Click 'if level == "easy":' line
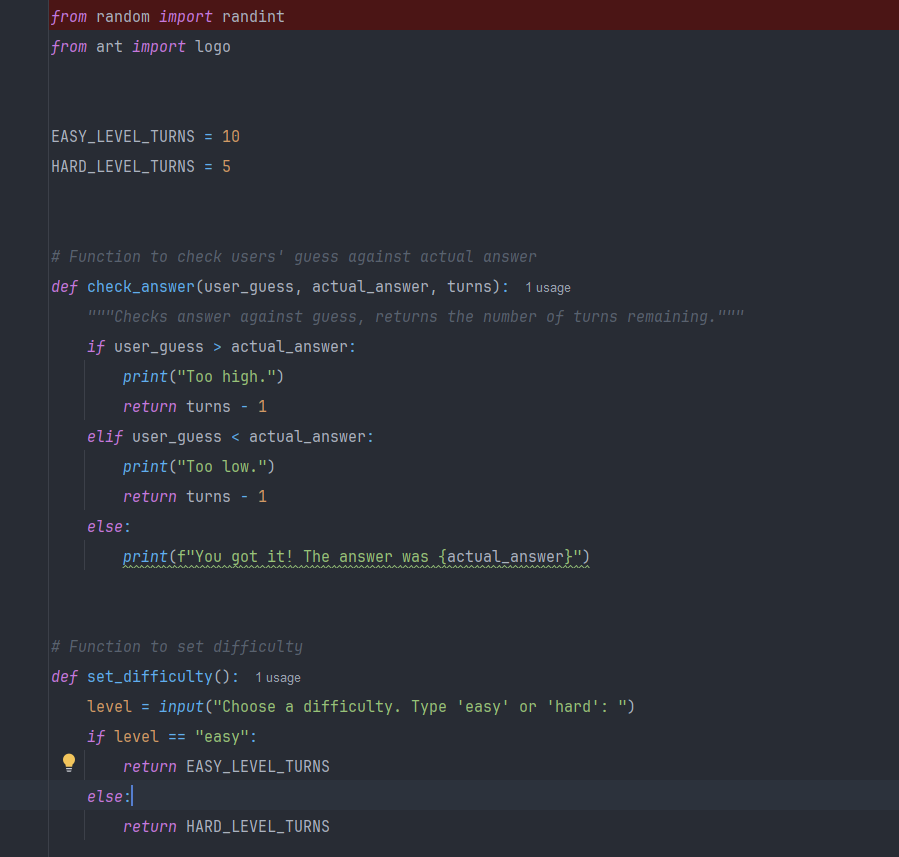Screen dimensions: 899x857 pyautogui.click(x=172, y=737)
